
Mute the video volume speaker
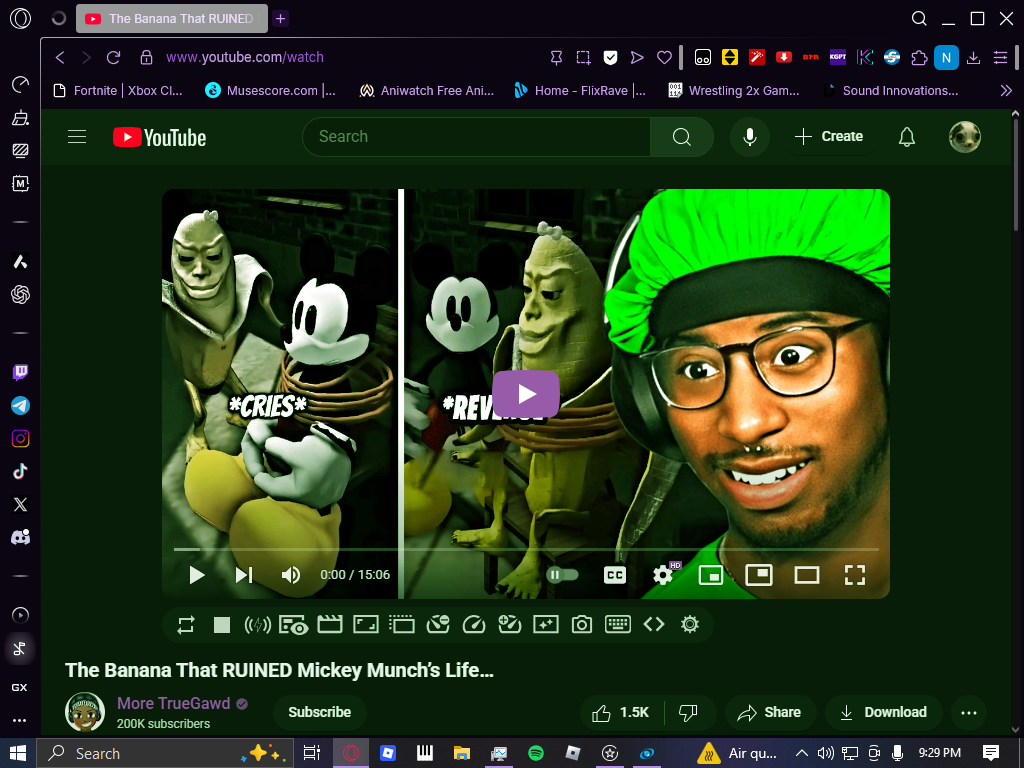pyautogui.click(x=291, y=575)
